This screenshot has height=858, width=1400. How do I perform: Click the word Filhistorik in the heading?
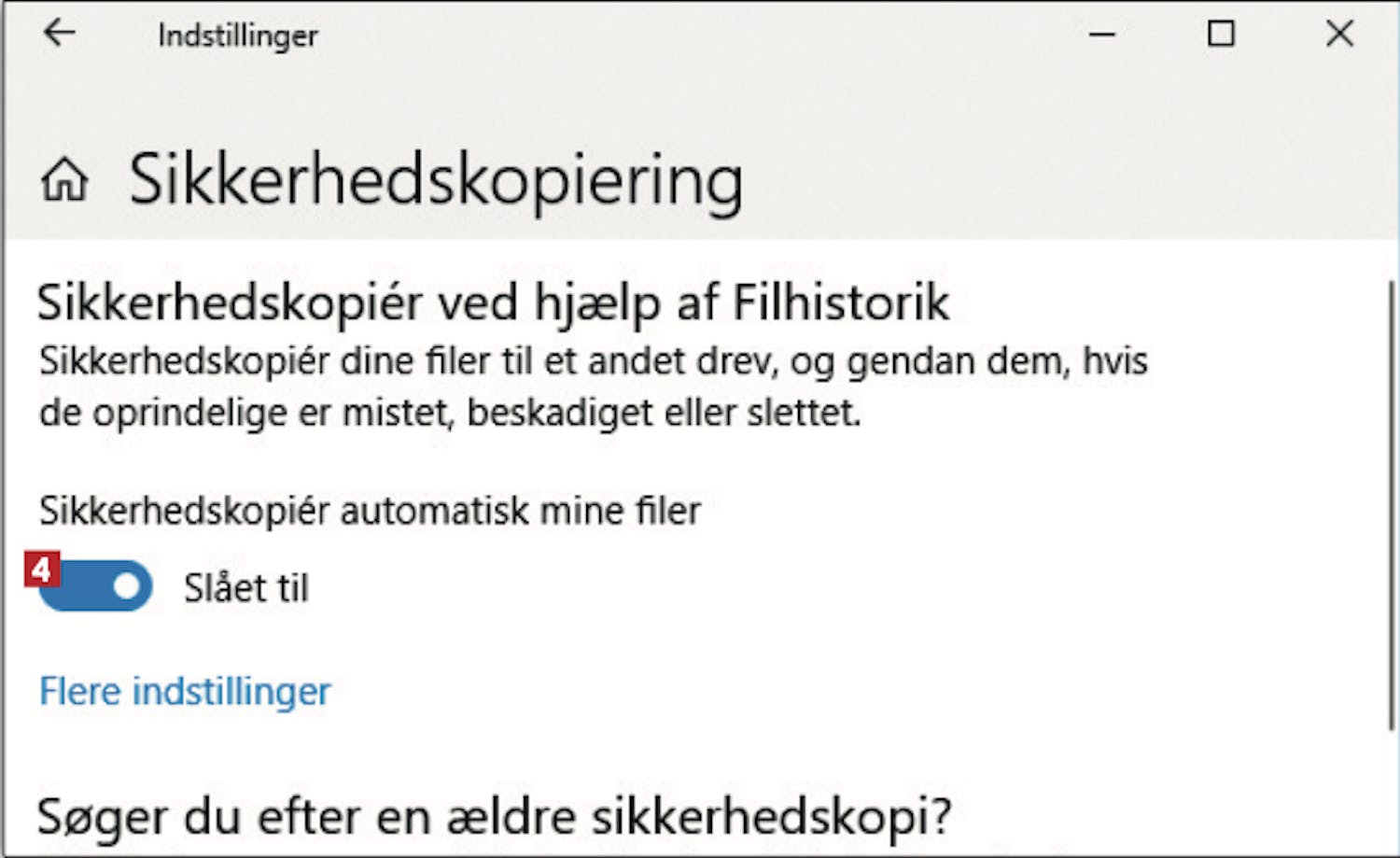tap(841, 302)
